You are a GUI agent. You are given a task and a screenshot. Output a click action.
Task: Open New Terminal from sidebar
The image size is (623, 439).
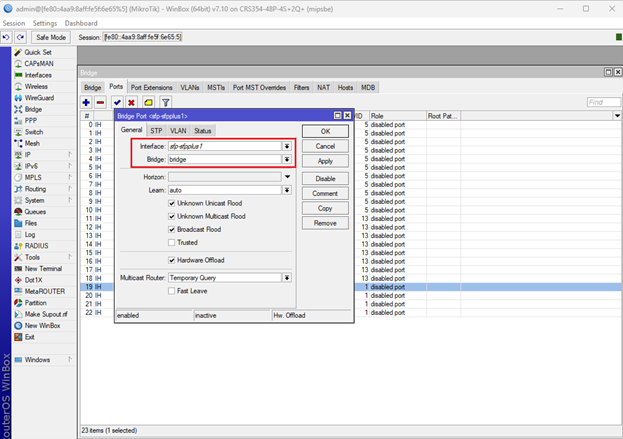pos(43,269)
